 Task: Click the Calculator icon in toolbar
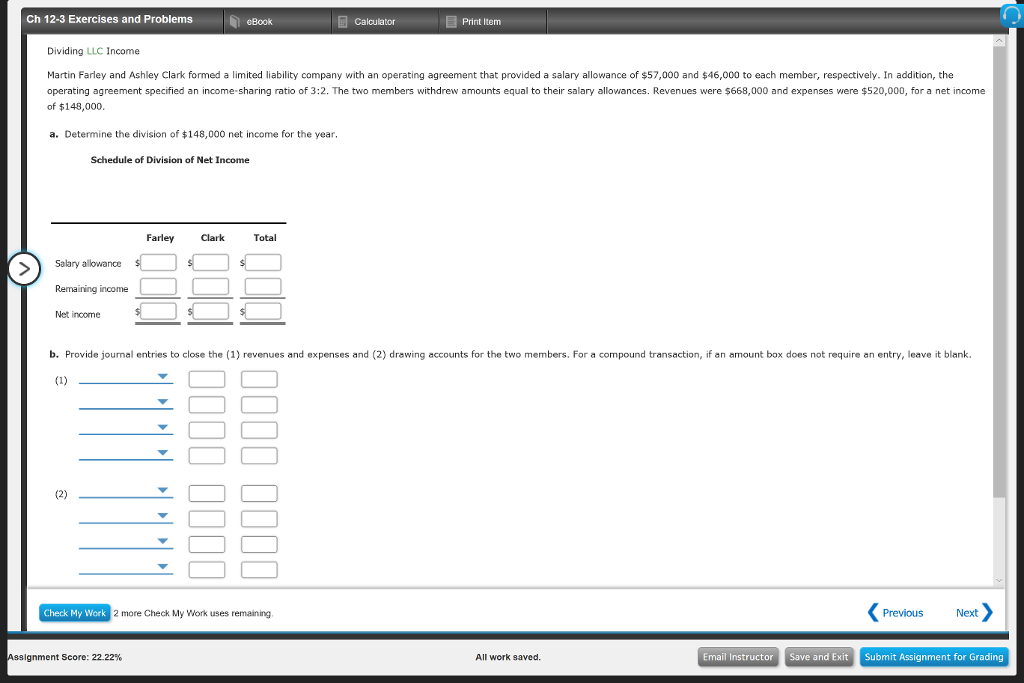342,22
